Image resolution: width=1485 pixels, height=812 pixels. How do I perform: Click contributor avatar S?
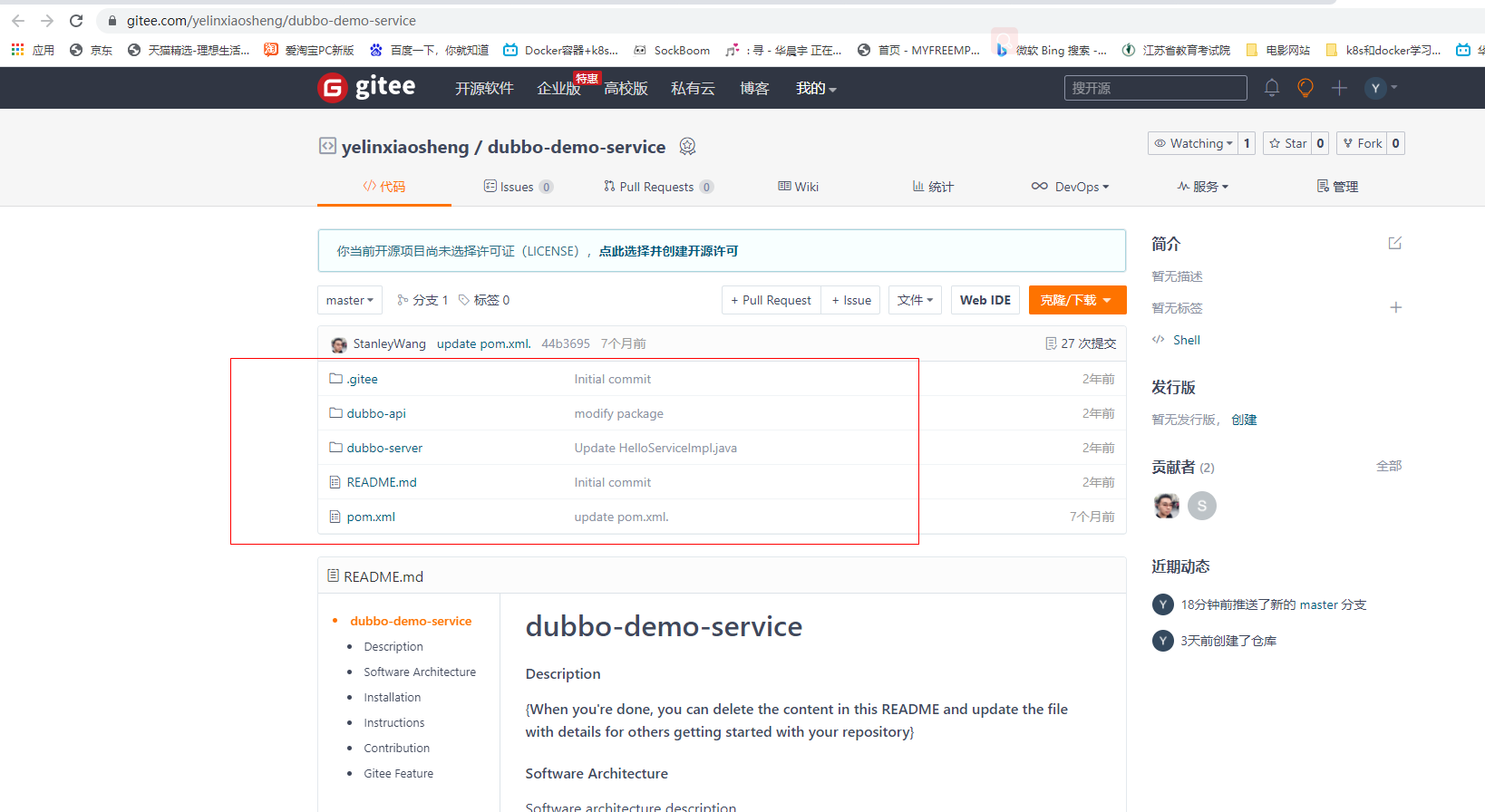pos(1202,506)
